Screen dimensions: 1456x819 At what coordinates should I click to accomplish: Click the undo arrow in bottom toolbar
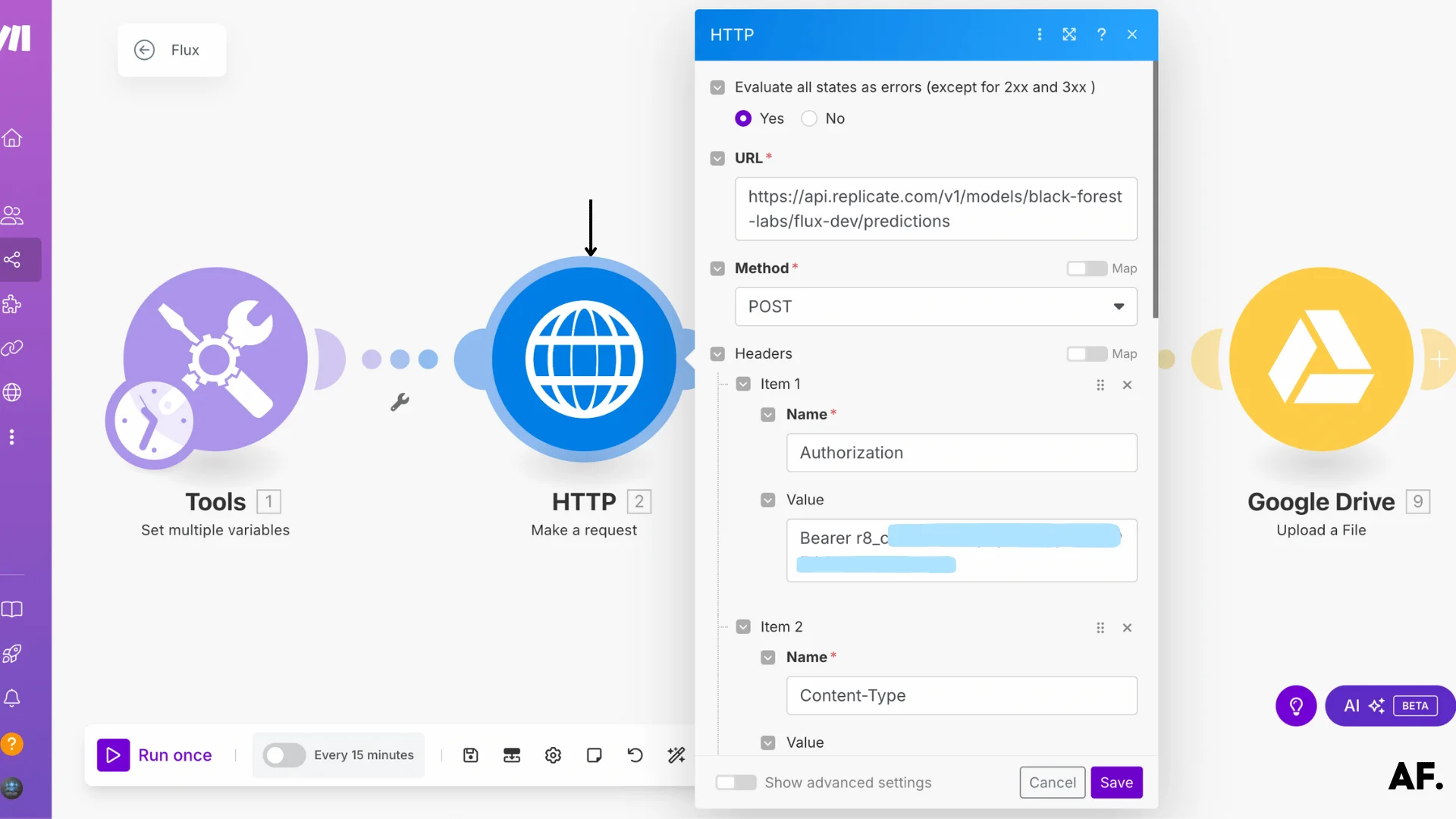(x=635, y=755)
